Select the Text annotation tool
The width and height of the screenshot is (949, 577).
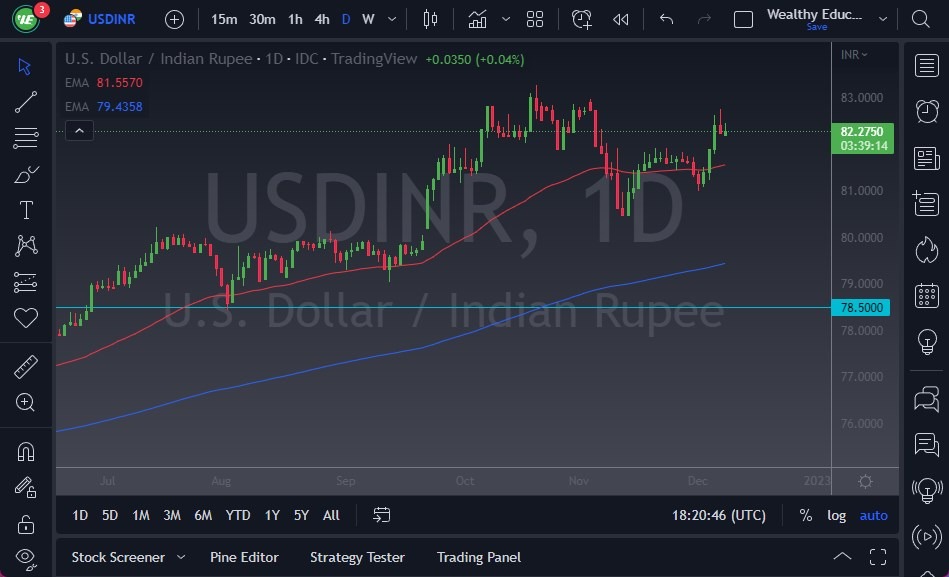pos(25,210)
